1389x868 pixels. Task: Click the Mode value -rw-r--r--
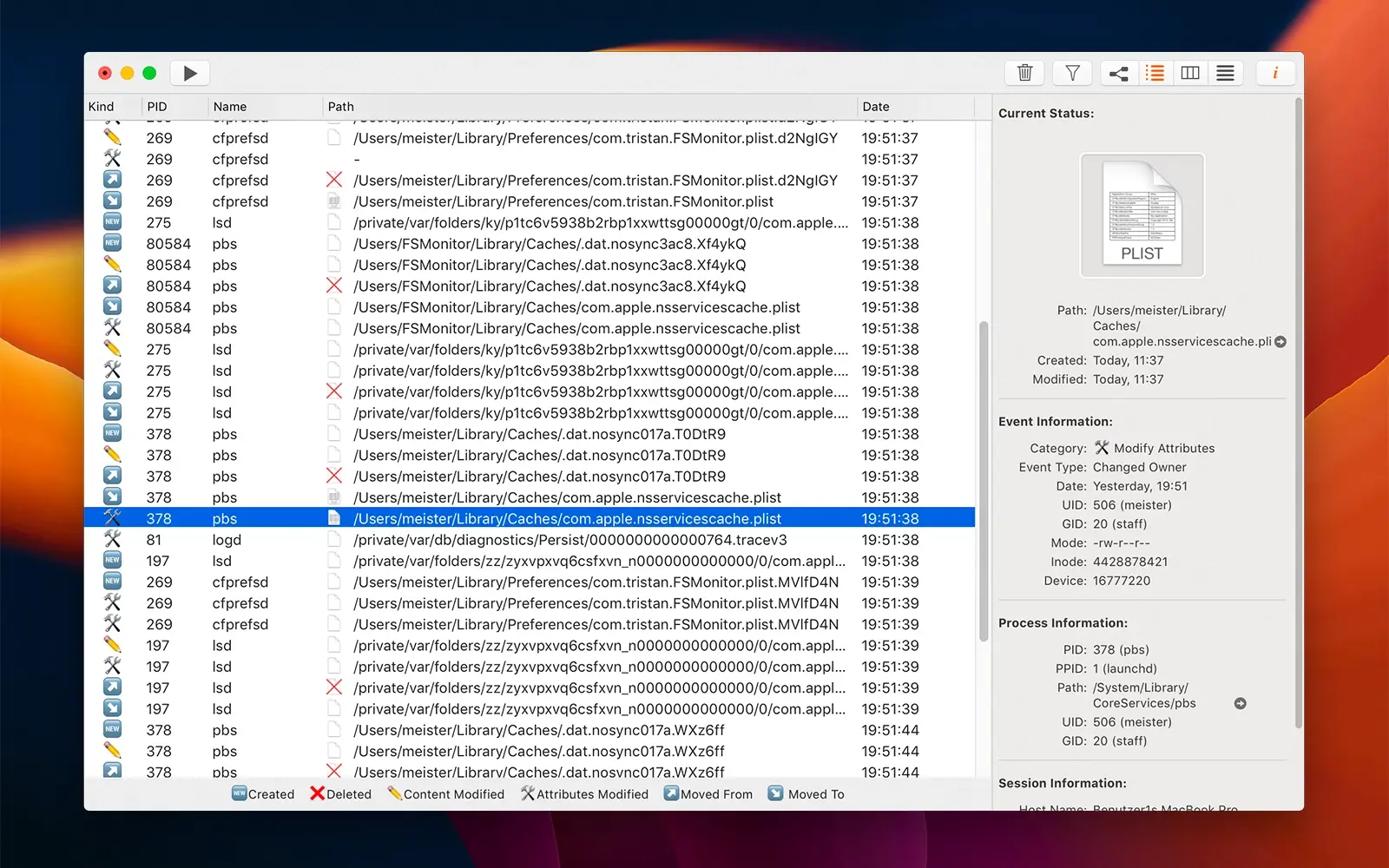(1122, 542)
